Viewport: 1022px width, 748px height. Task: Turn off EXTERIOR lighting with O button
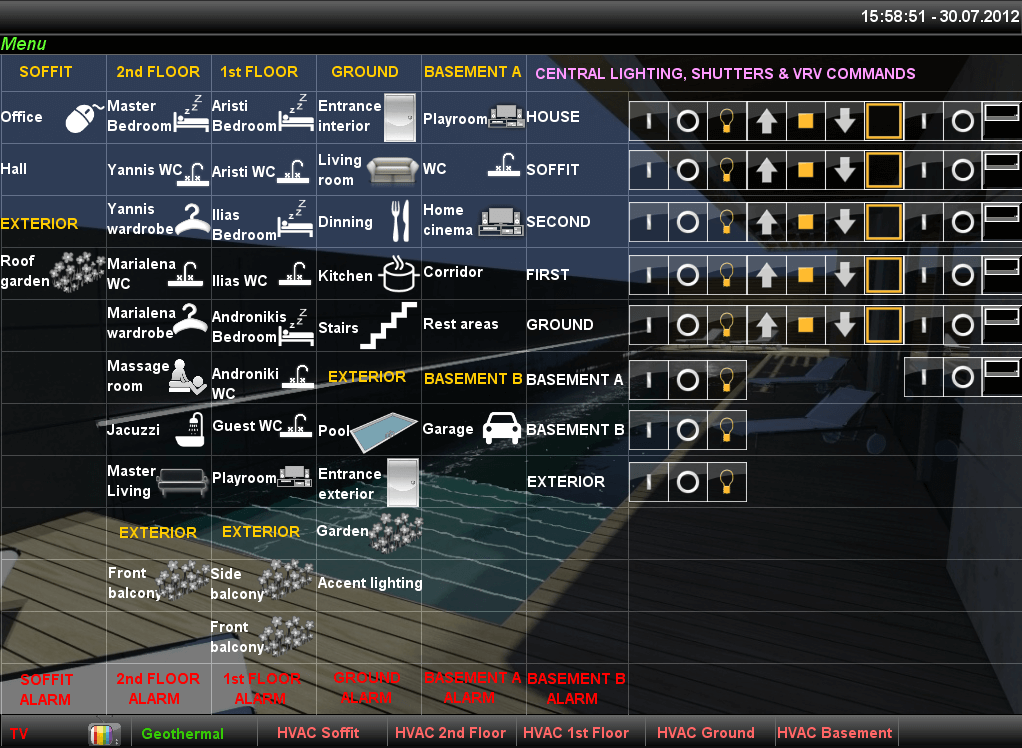coord(687,482)
